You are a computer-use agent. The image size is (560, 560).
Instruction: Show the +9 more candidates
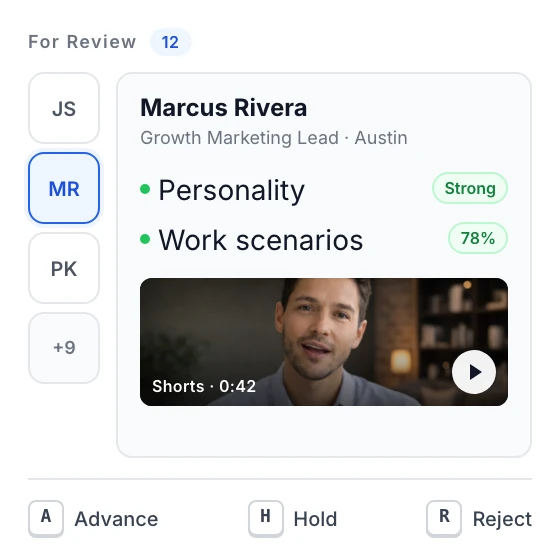[64, 348]
